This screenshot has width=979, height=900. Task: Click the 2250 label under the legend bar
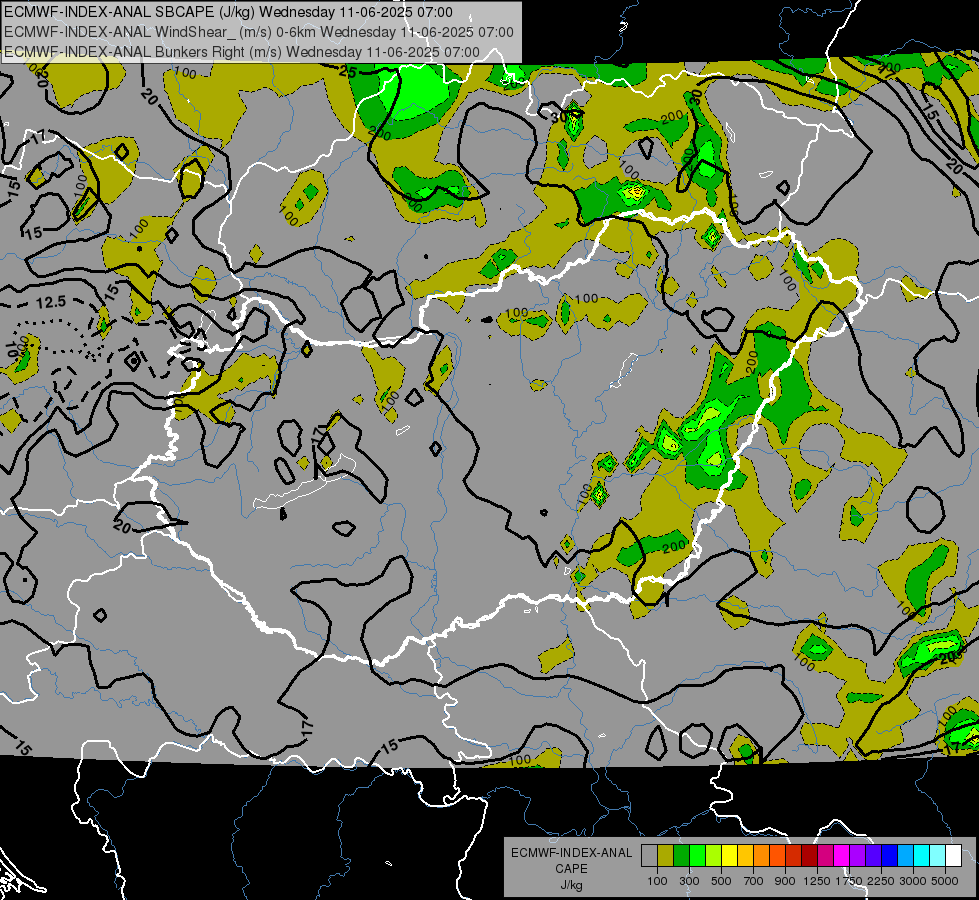[x=882, y=881]
